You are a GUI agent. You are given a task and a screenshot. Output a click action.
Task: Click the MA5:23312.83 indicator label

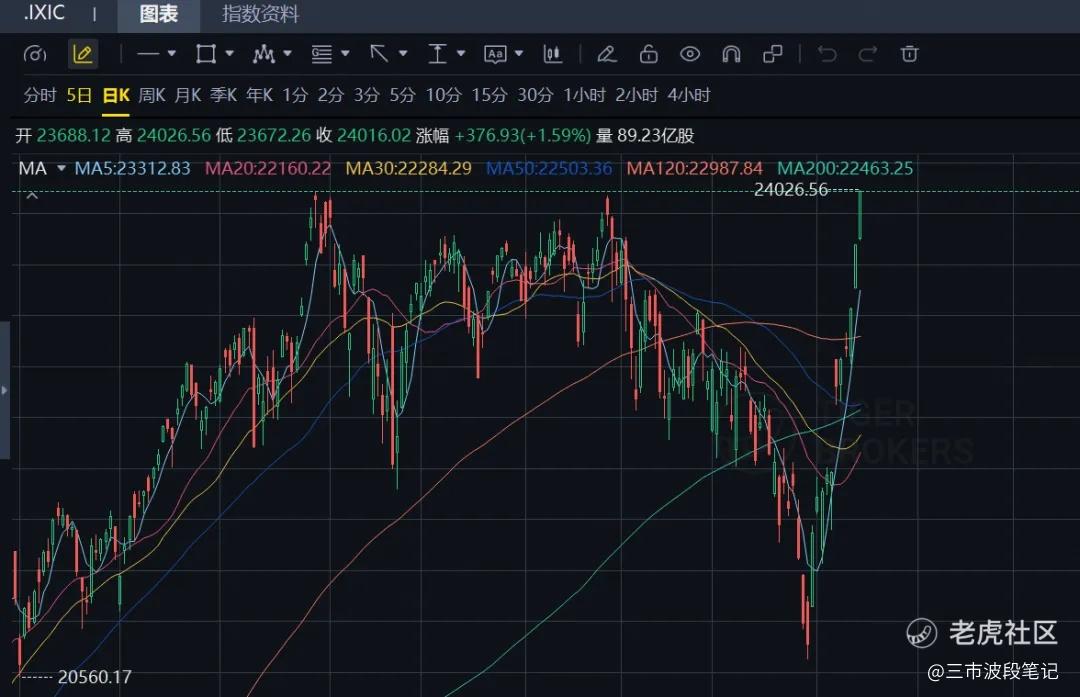(132, 168)
